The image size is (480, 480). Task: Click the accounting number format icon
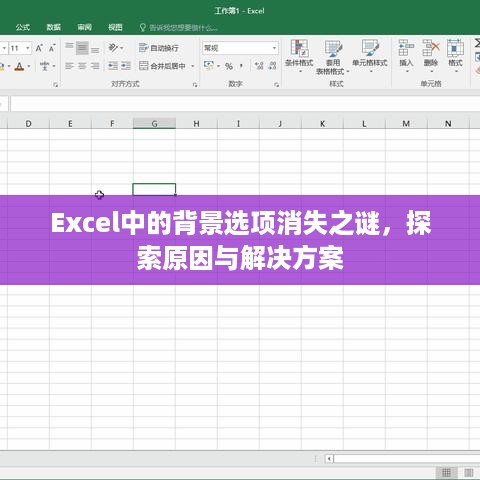(209, 66)
